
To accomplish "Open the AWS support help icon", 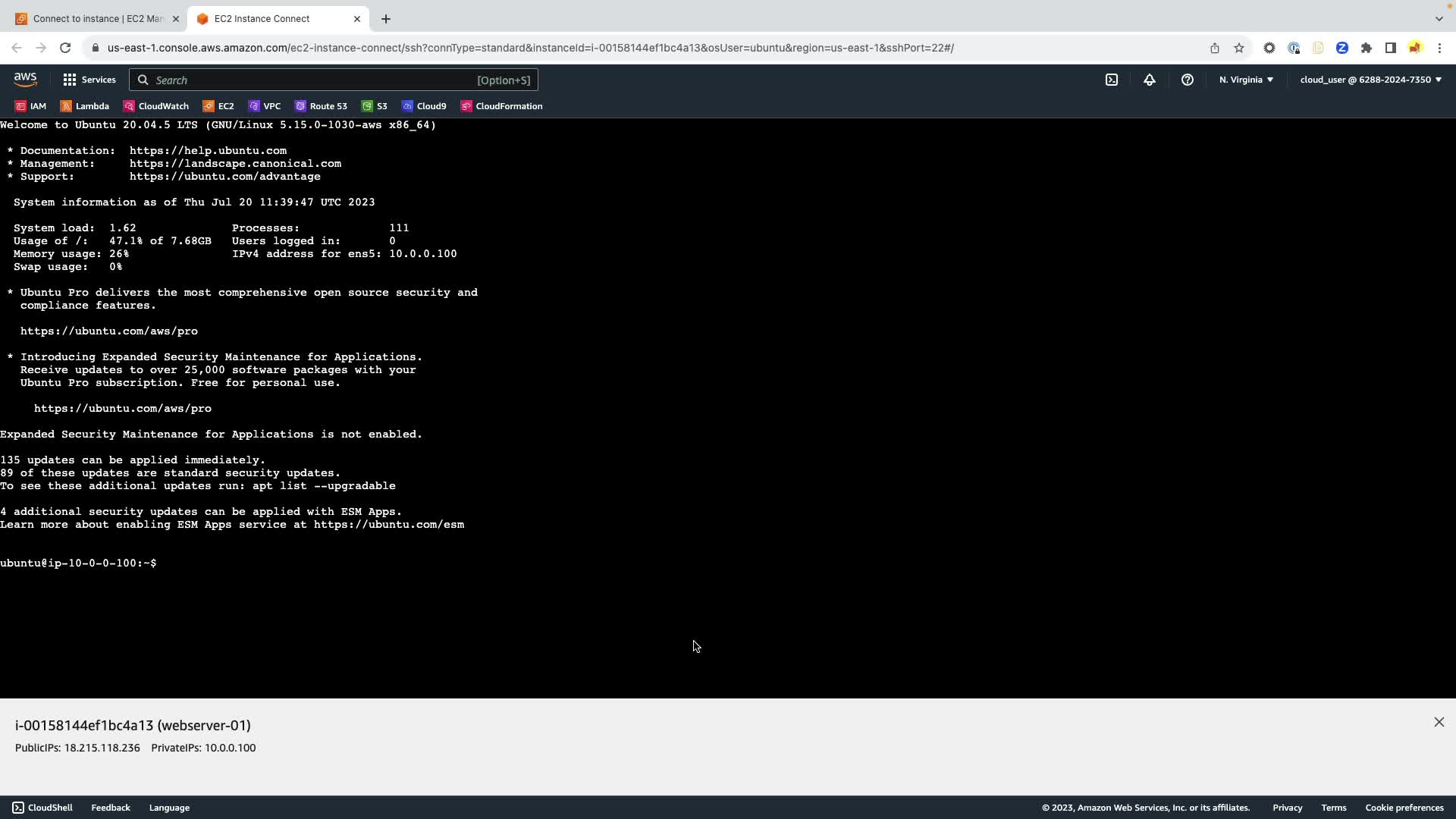I will coord(1188,80).
